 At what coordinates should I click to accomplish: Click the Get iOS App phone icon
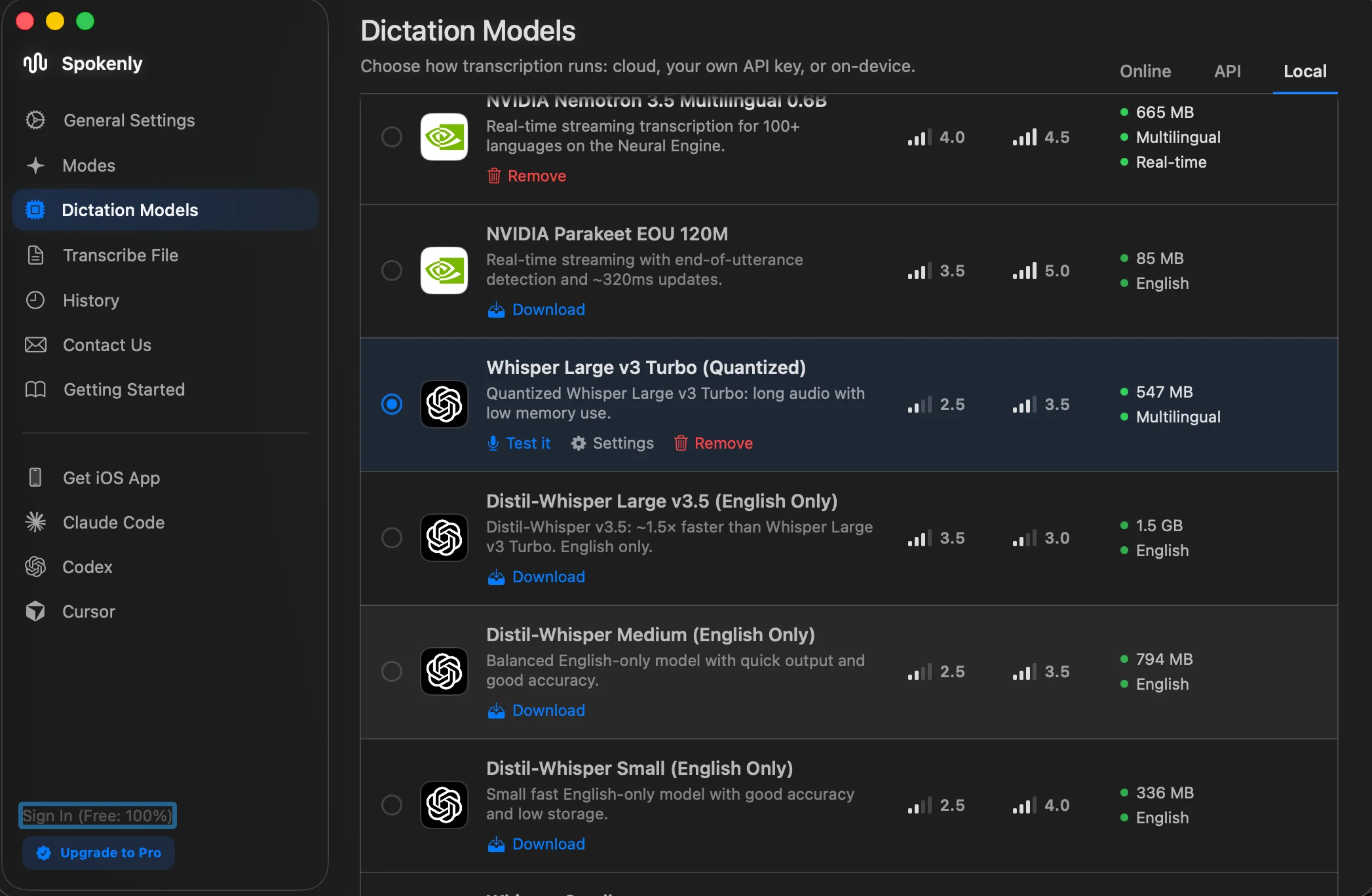click(x=35, y=477)
